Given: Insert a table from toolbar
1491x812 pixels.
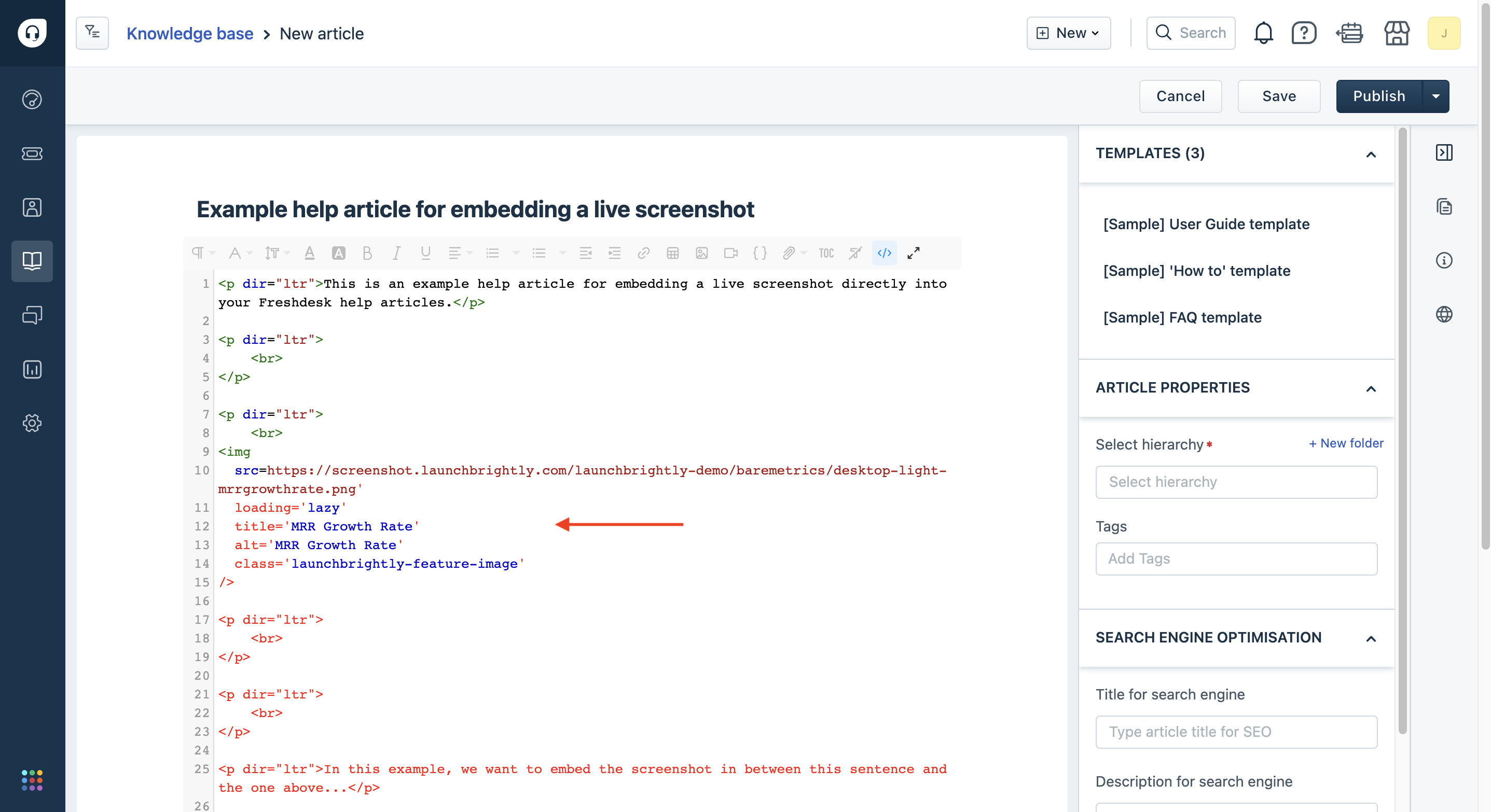Looking at the screenshot, I should click(x=672, y=253).
